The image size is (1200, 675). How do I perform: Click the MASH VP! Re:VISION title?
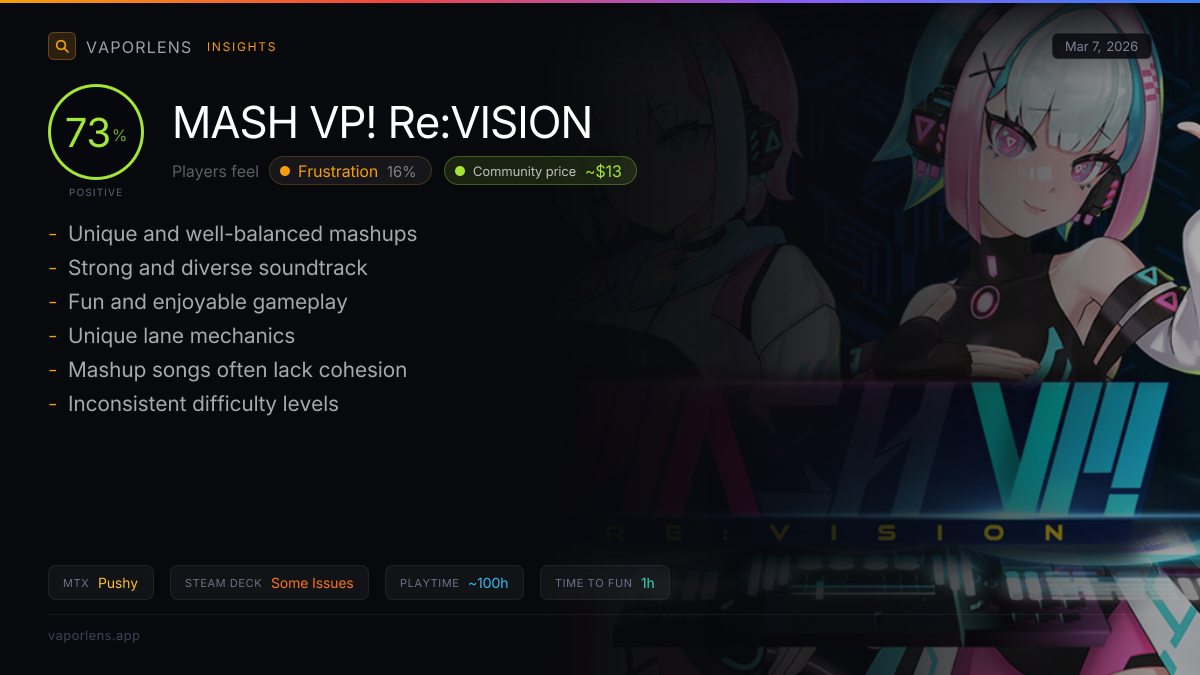click(383, 122)
